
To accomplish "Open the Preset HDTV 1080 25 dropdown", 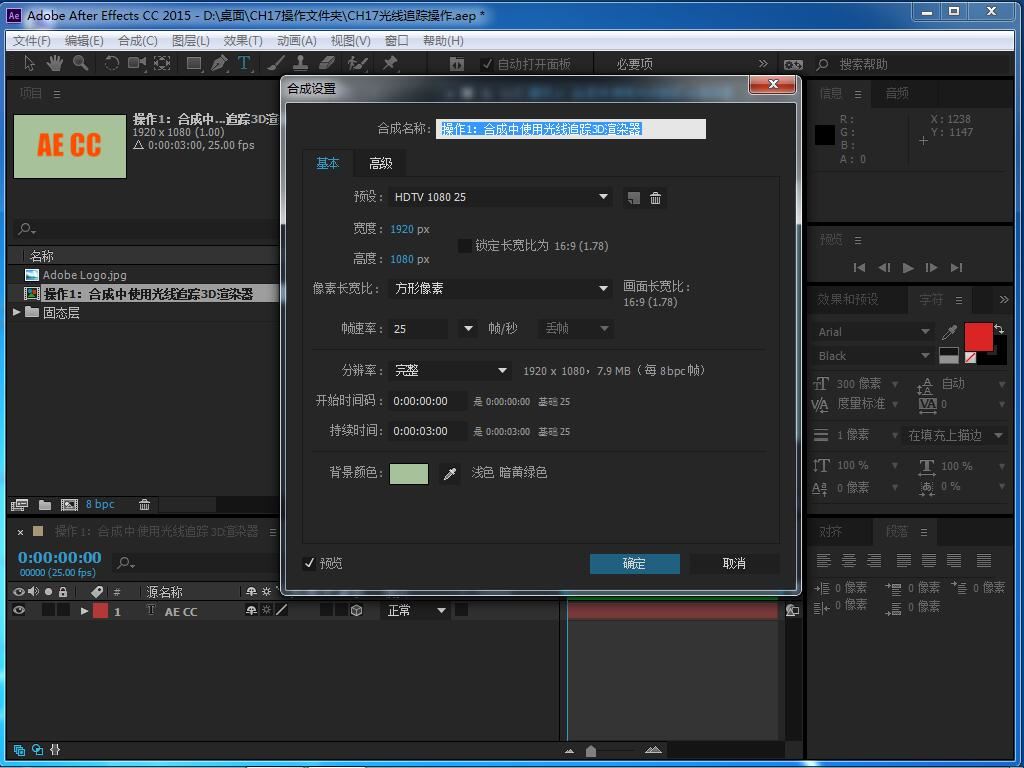I will (500, 197).
